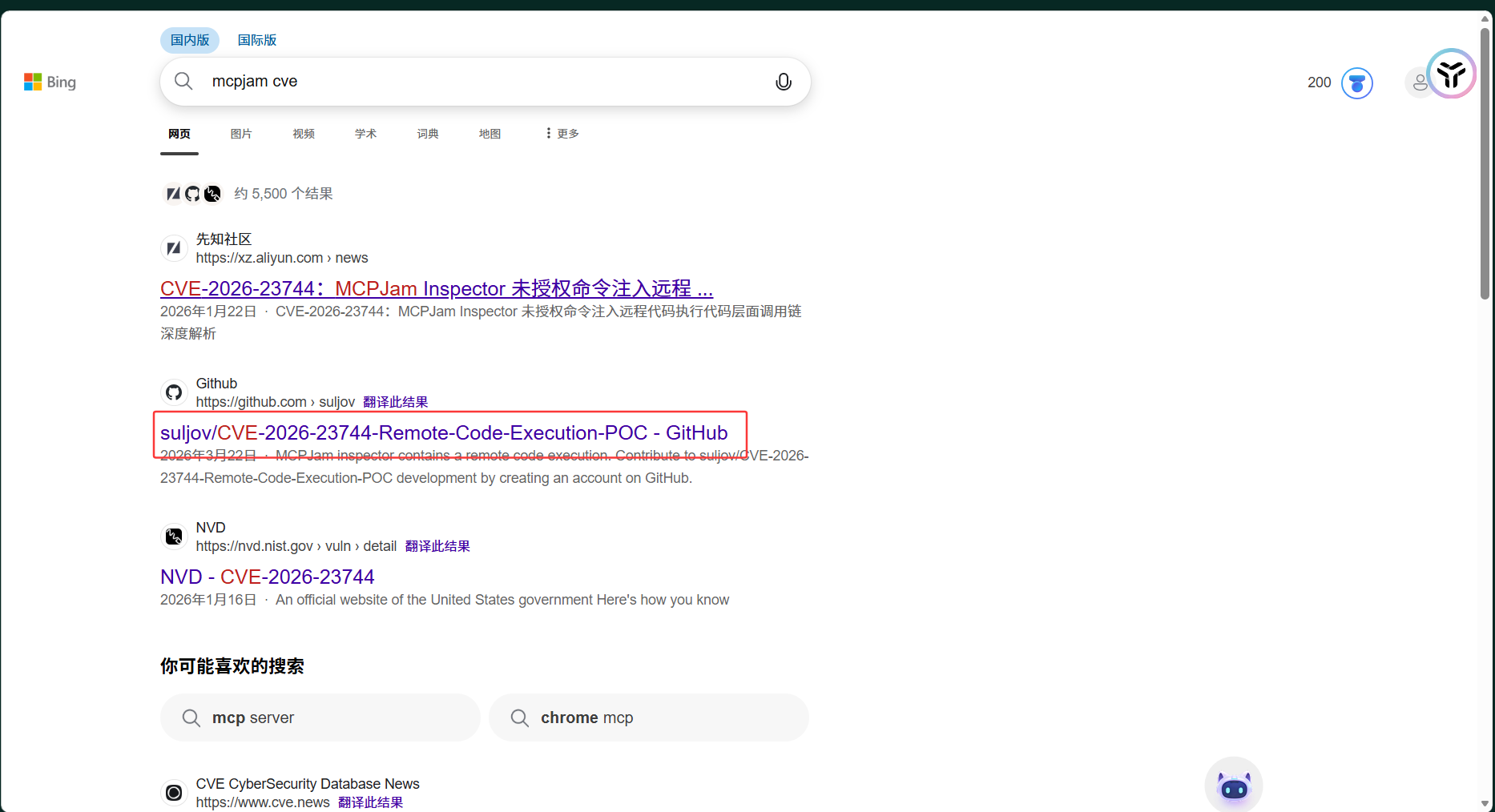The image size is (1495, 812).
Task: Click the NVD site favicon
Action: pos(174,537)
